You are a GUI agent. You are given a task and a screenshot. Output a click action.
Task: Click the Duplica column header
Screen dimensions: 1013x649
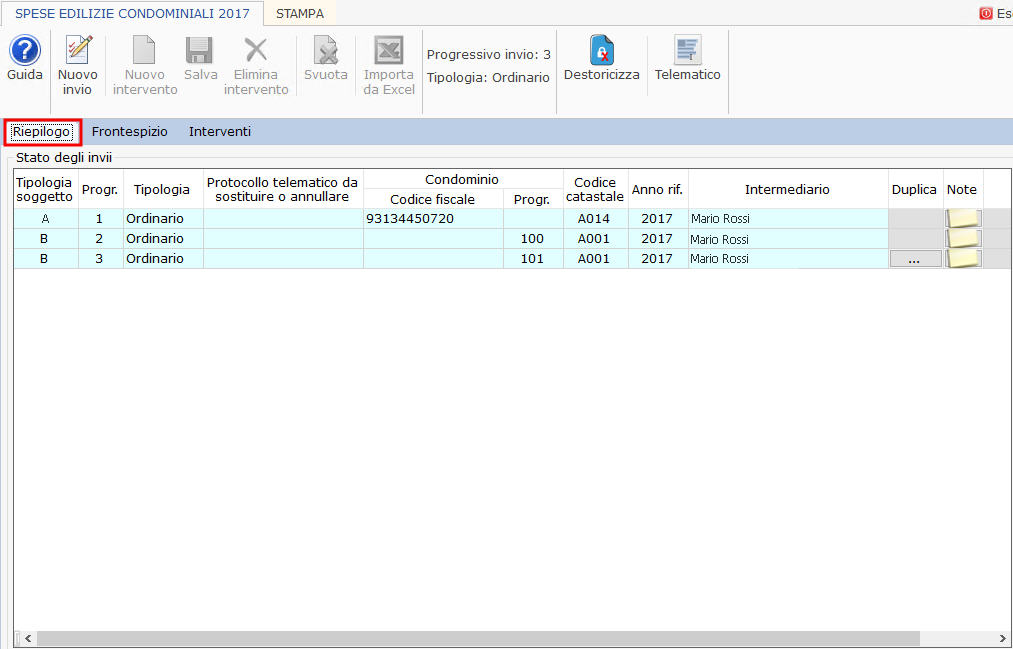coord(915,189)
